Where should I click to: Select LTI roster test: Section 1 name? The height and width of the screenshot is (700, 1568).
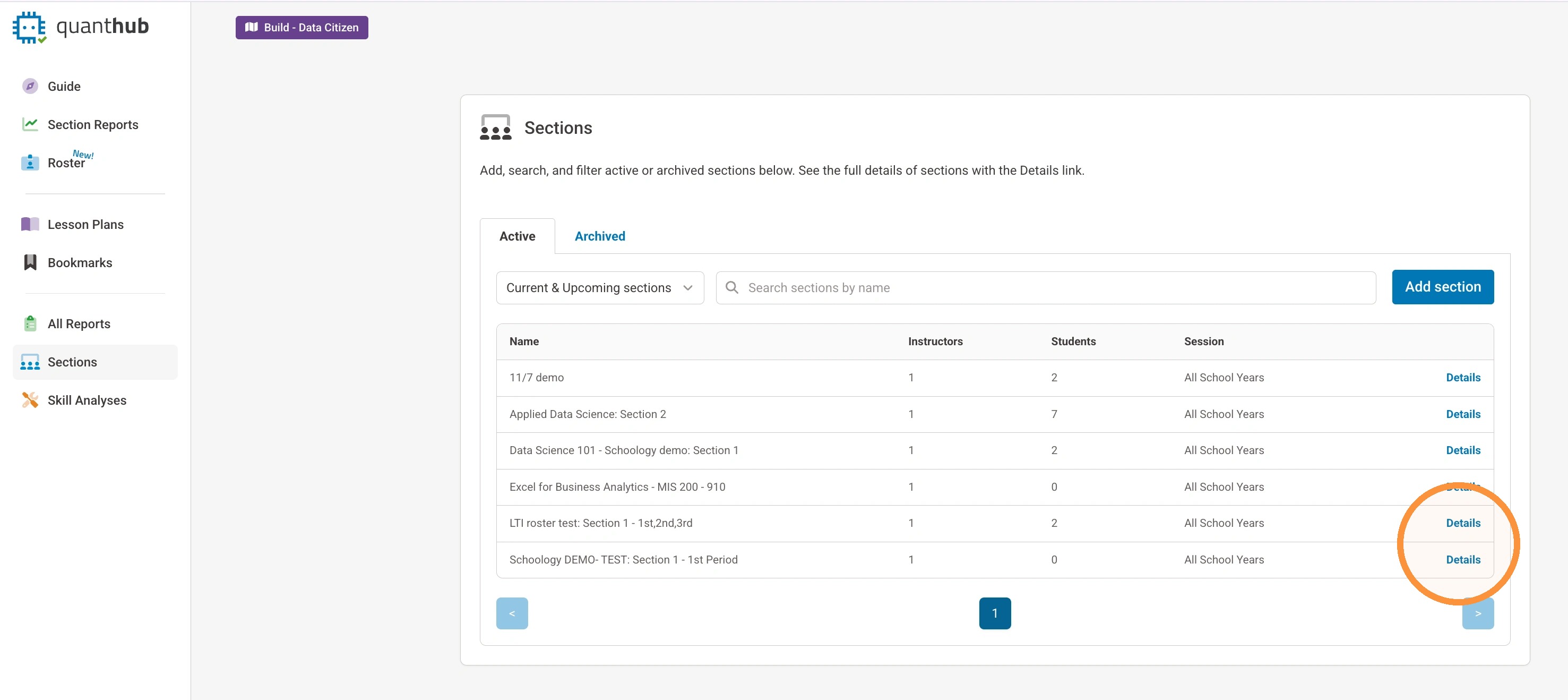pos(601,523)
